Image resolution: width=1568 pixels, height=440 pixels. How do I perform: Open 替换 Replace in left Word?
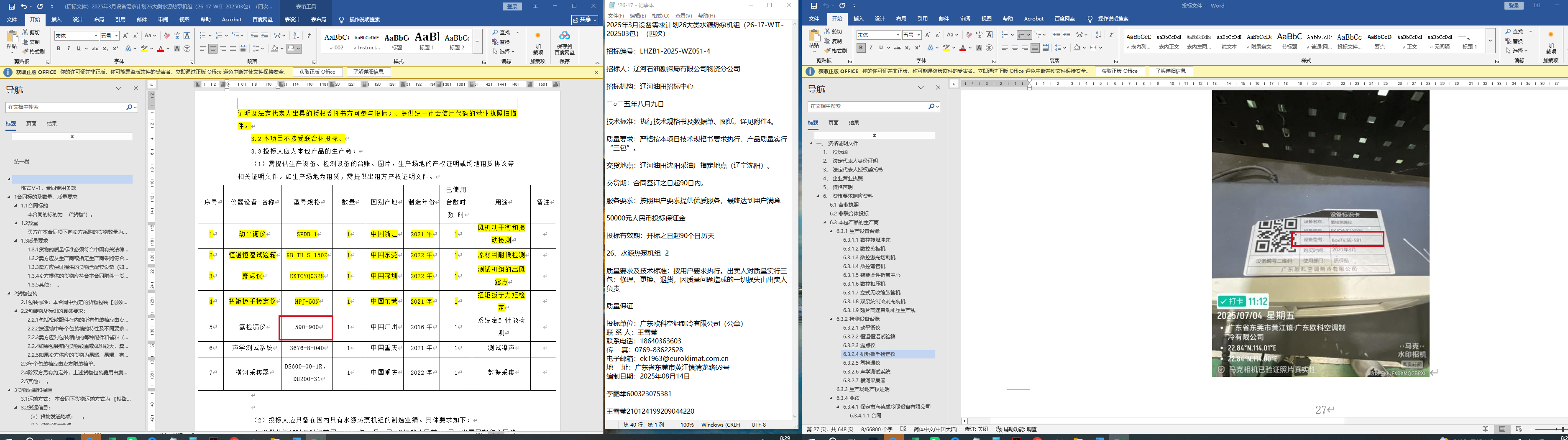point(501,42)
